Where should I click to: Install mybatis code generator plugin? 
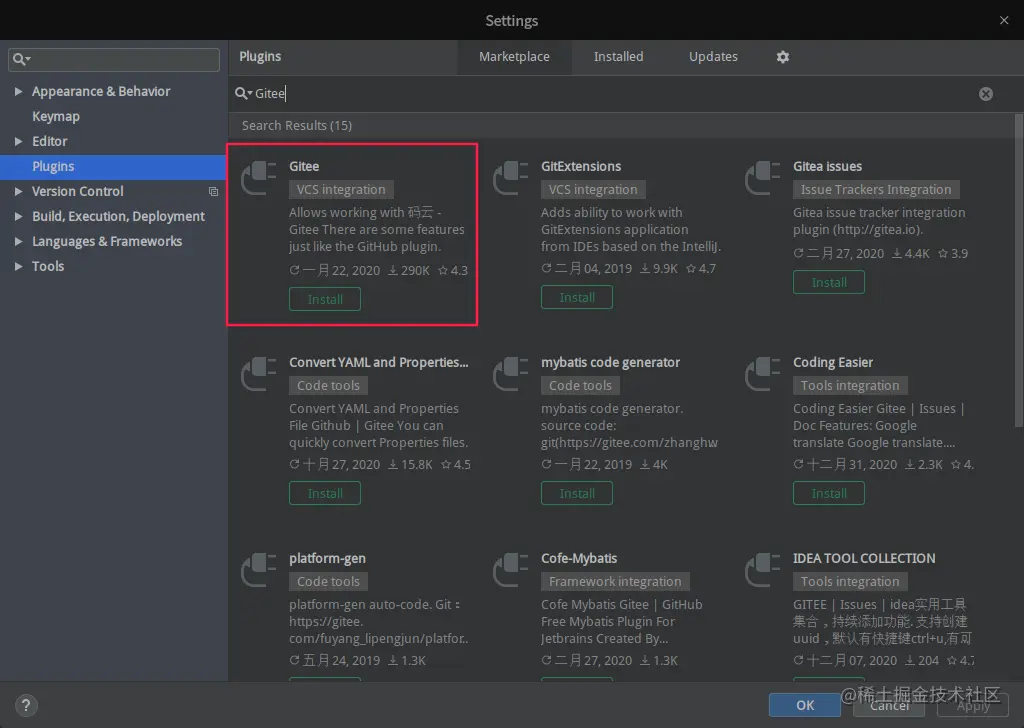pyautogui.click(x=577, y=493)
